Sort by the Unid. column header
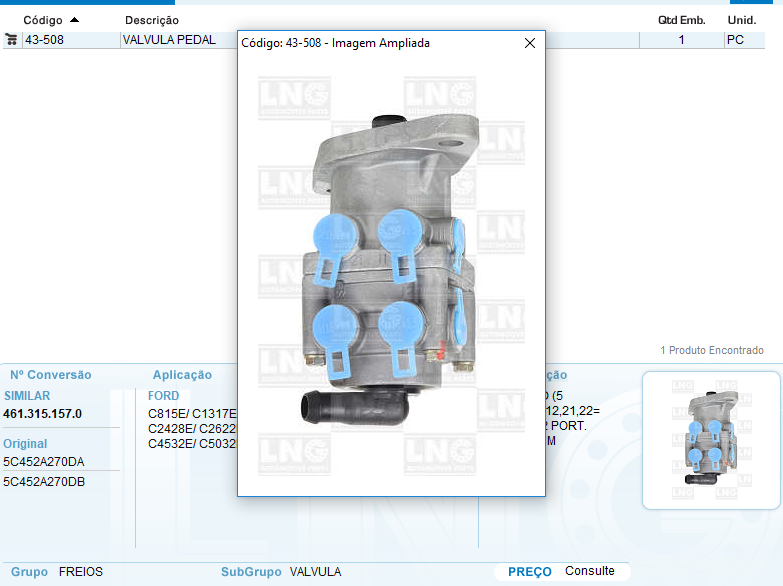 click(741, 20)
